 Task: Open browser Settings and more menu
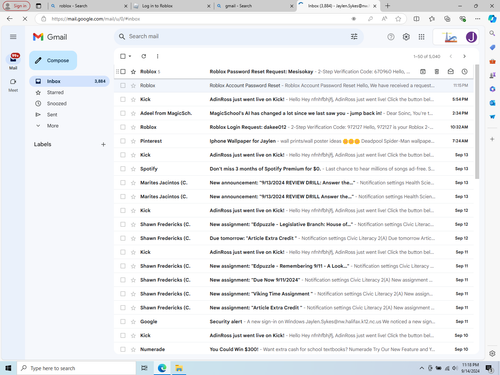pos(478,19)
